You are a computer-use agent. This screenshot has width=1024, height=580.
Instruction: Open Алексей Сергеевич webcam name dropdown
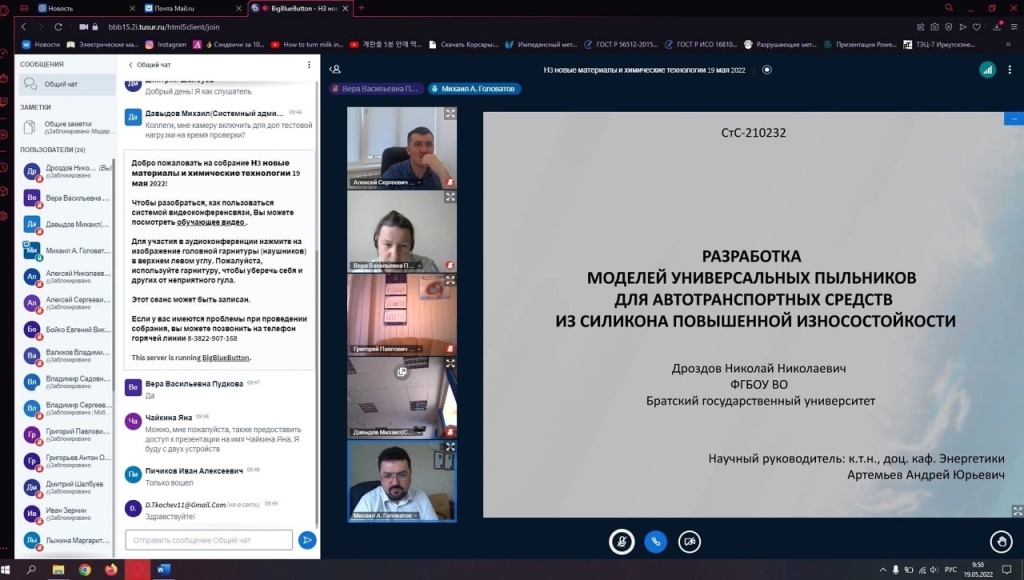pos(386,182)
